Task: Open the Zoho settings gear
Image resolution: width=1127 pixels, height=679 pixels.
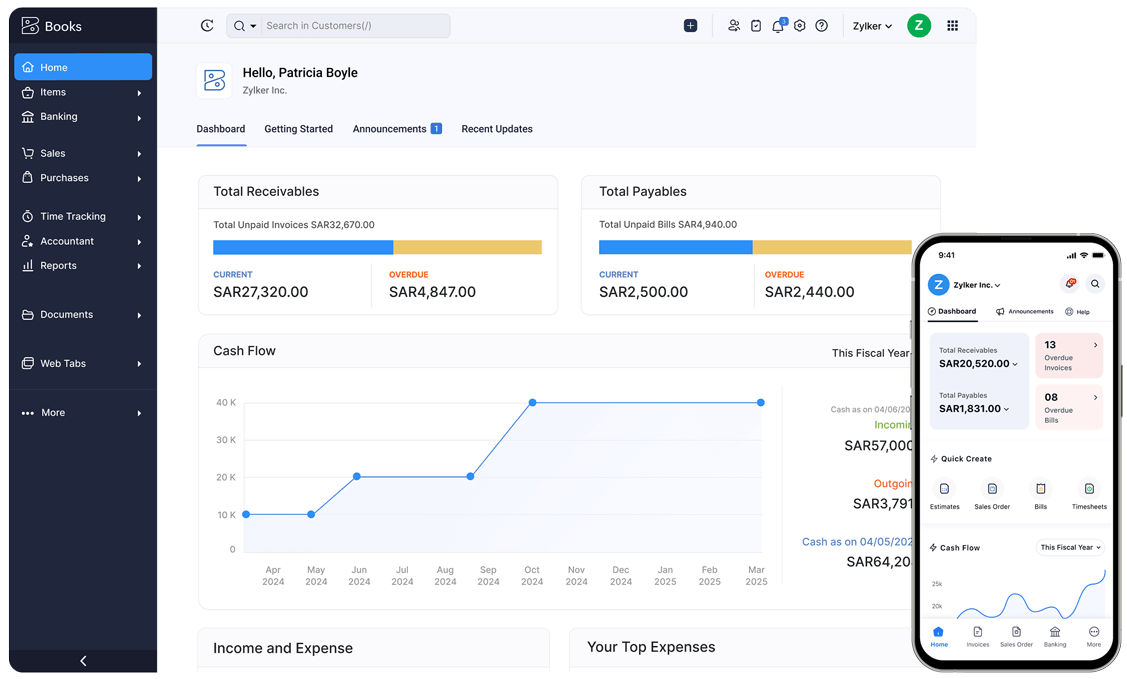Action: [x=800, y=25]
